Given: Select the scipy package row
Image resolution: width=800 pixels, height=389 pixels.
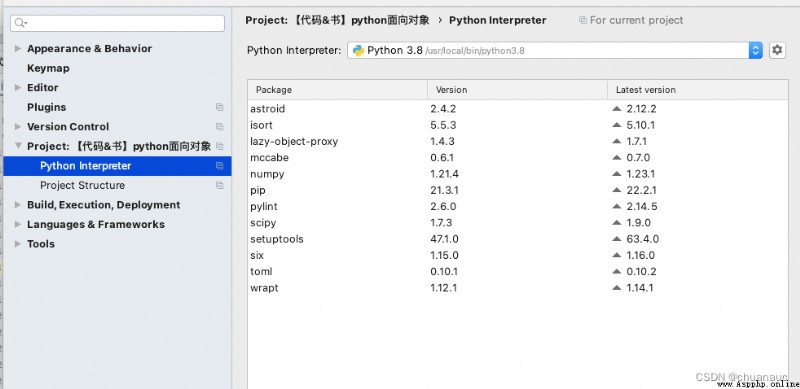Looking at the screenshot, I should coord(517,223).
